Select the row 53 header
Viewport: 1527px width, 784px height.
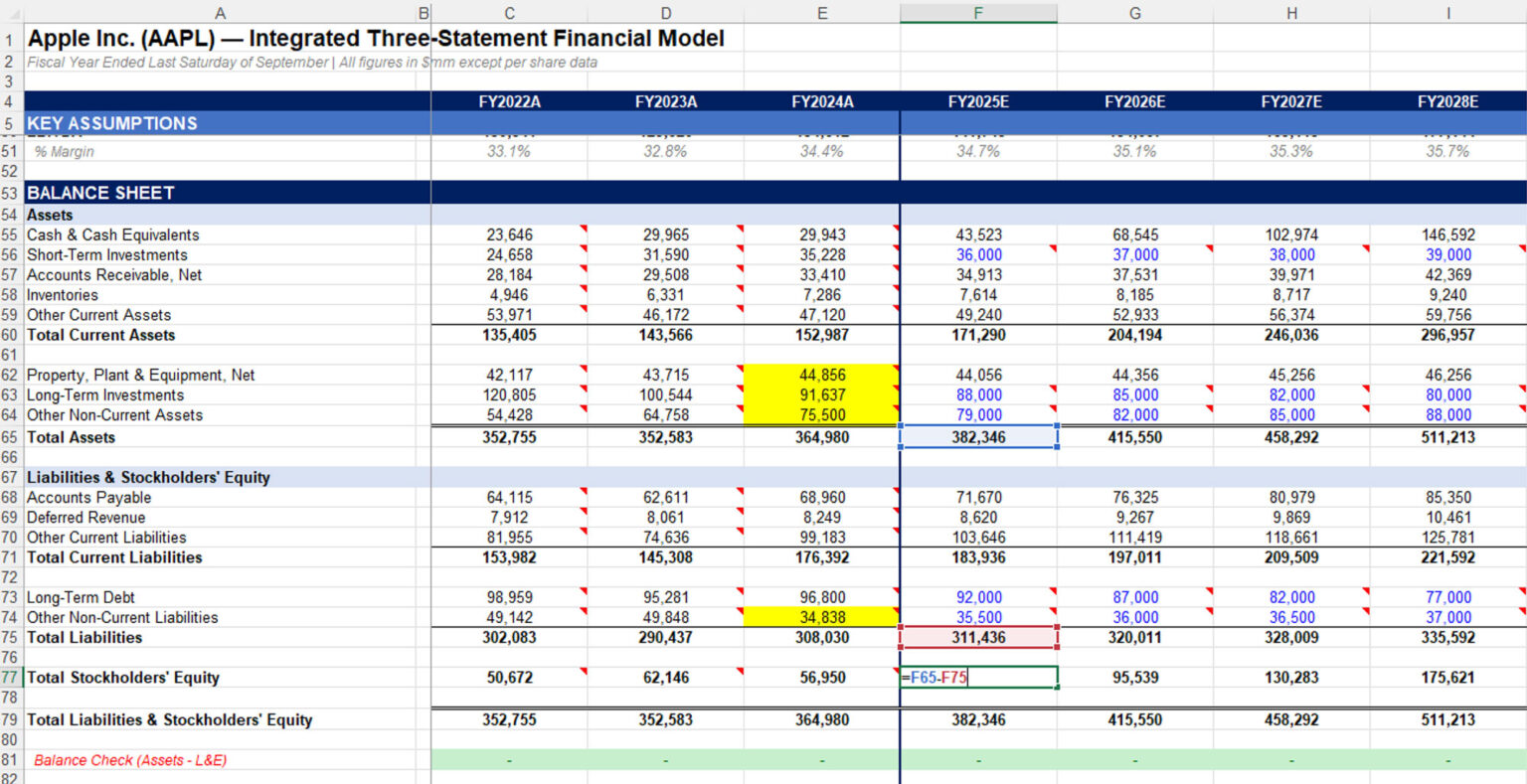[10, 193]
